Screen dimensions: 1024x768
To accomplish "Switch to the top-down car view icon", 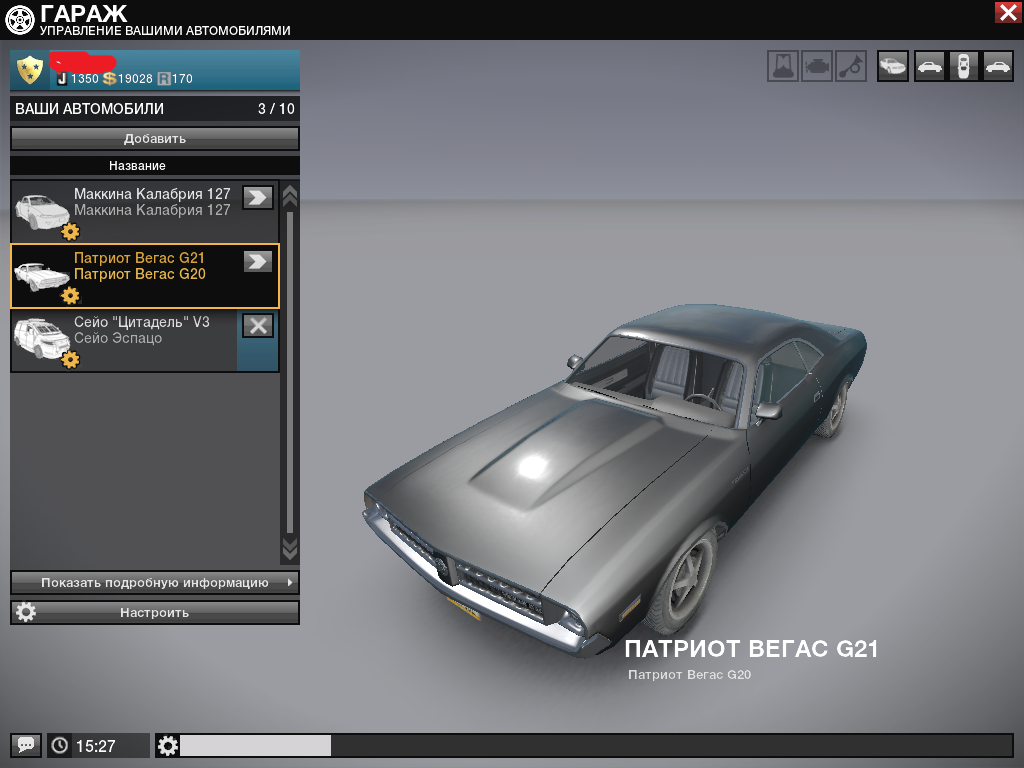I will click(963, 66).
